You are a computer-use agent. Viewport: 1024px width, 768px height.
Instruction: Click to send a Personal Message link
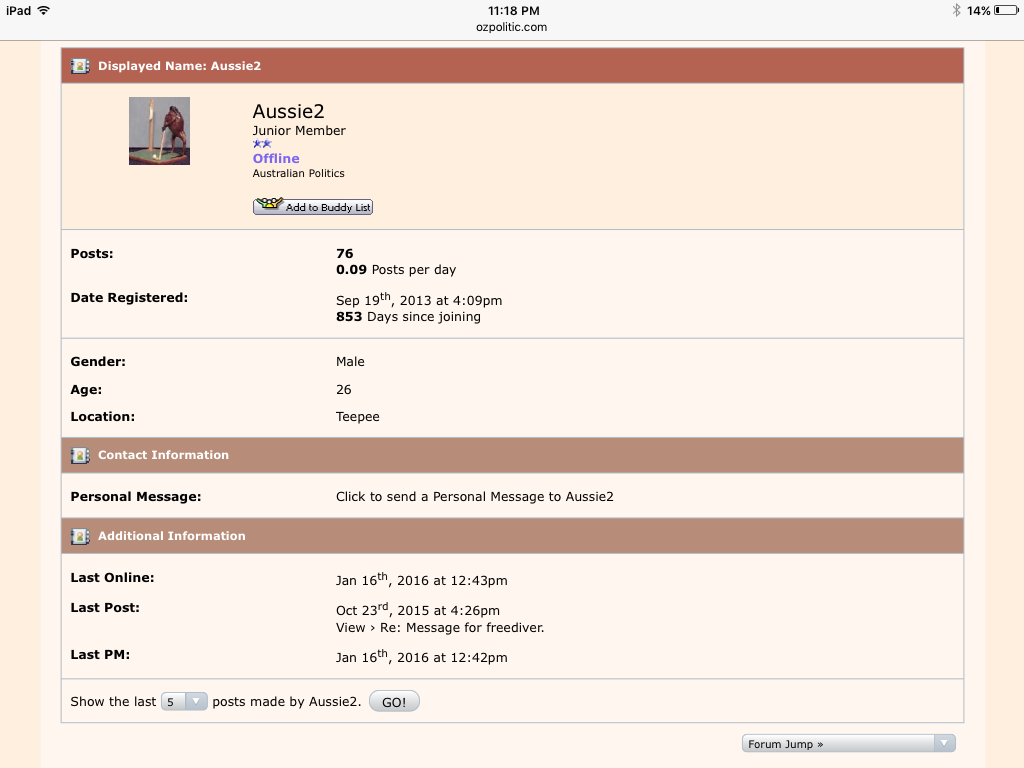click(x=474, y=497)
